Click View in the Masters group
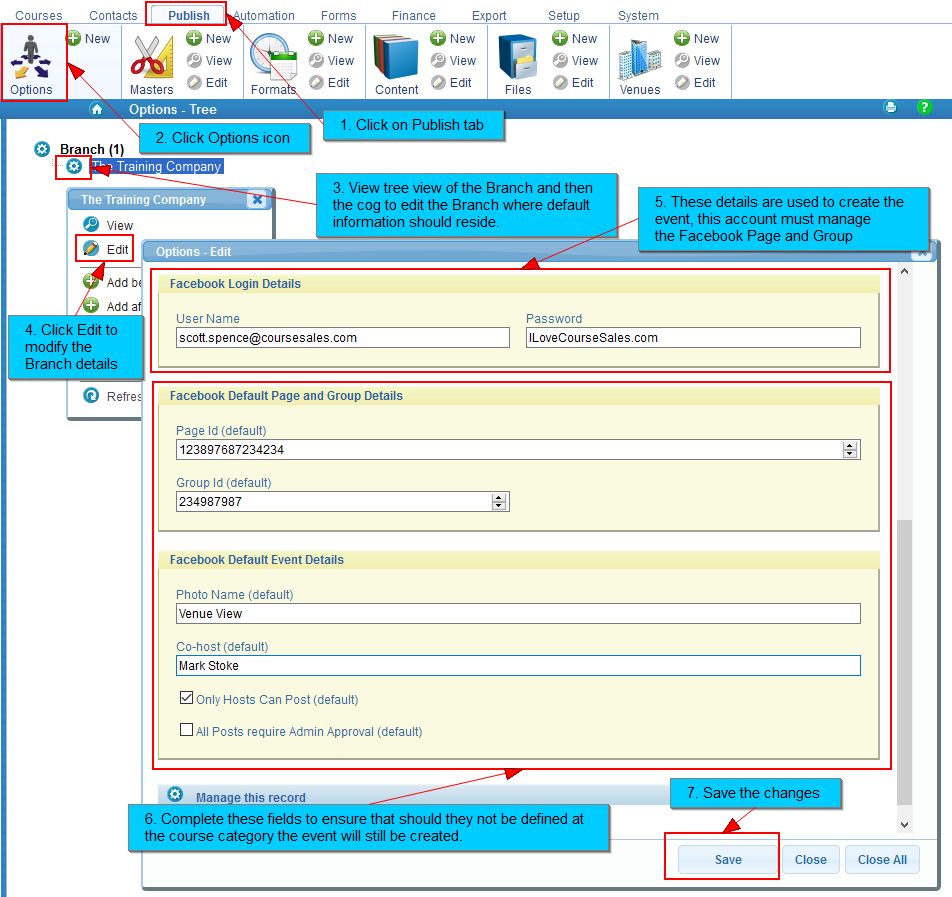The width and height of the screenshot is (952, 897). coord(209,60)
